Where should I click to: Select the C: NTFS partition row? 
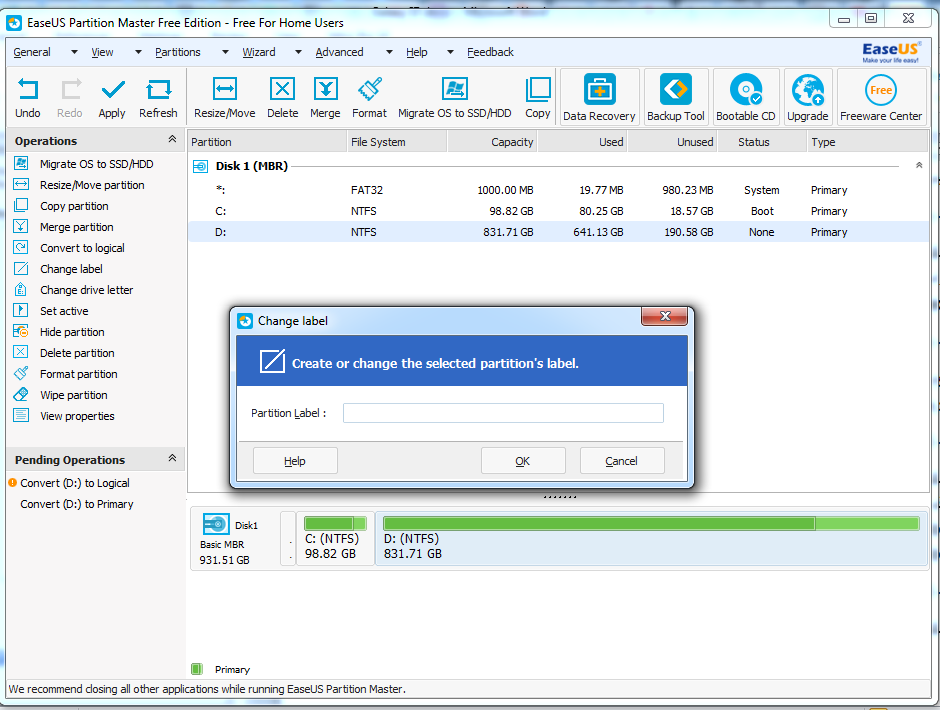558,211
